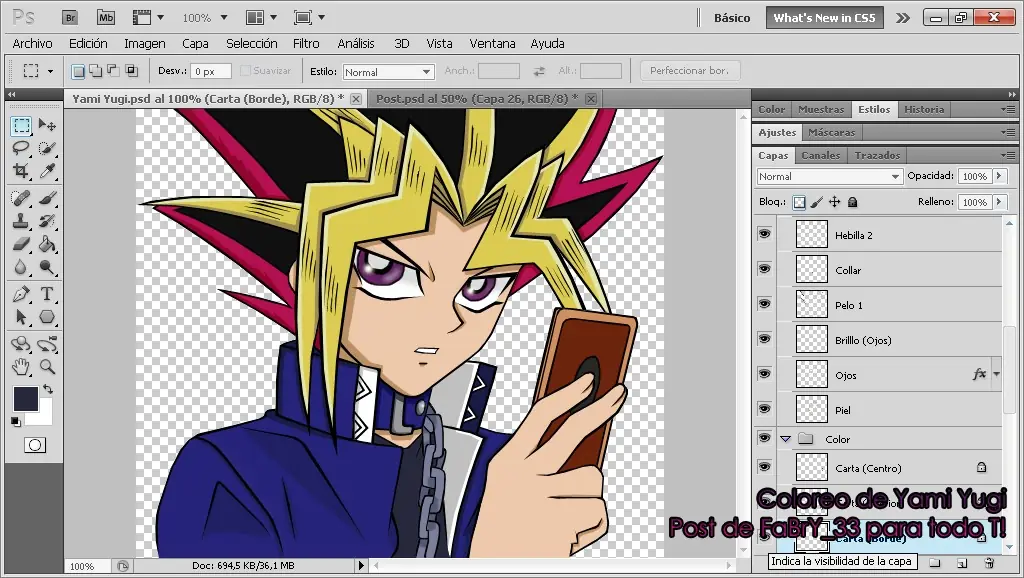
Task: Select the Horizontal Type tool
Action: pos(49,294)
